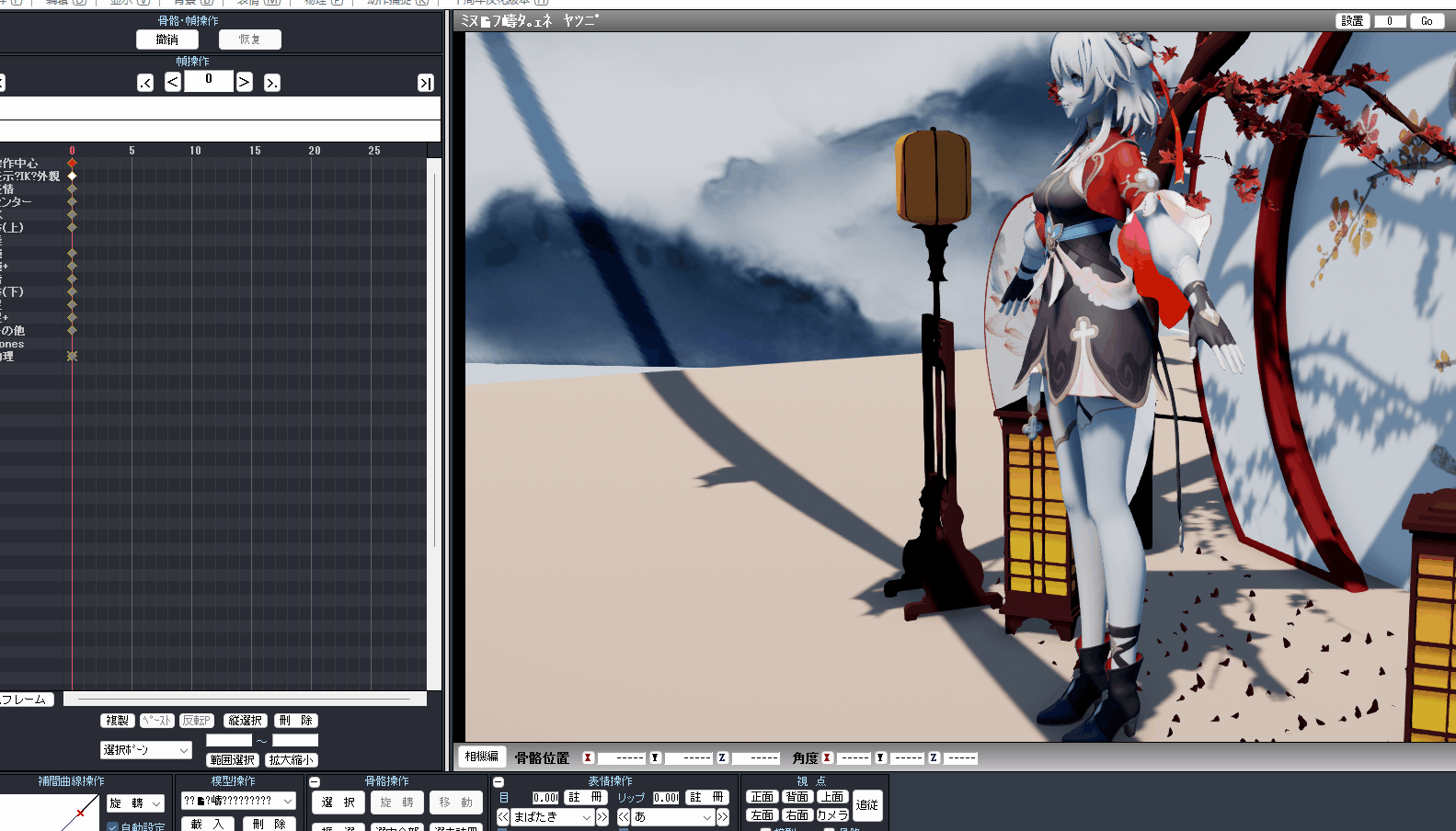
Task: Click the 移動 bone move button
Action: 456,803
